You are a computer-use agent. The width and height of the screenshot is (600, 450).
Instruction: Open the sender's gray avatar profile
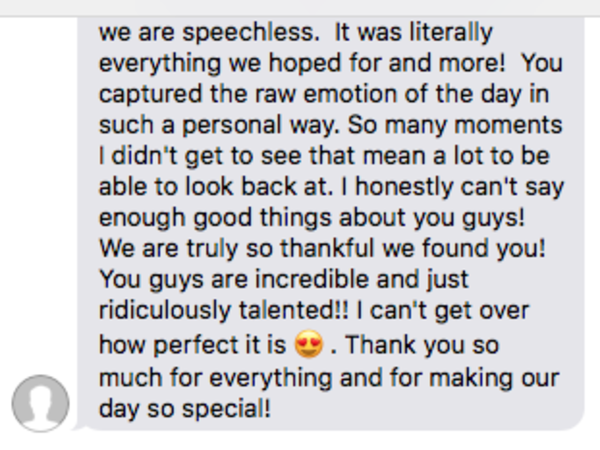(41, 403)
